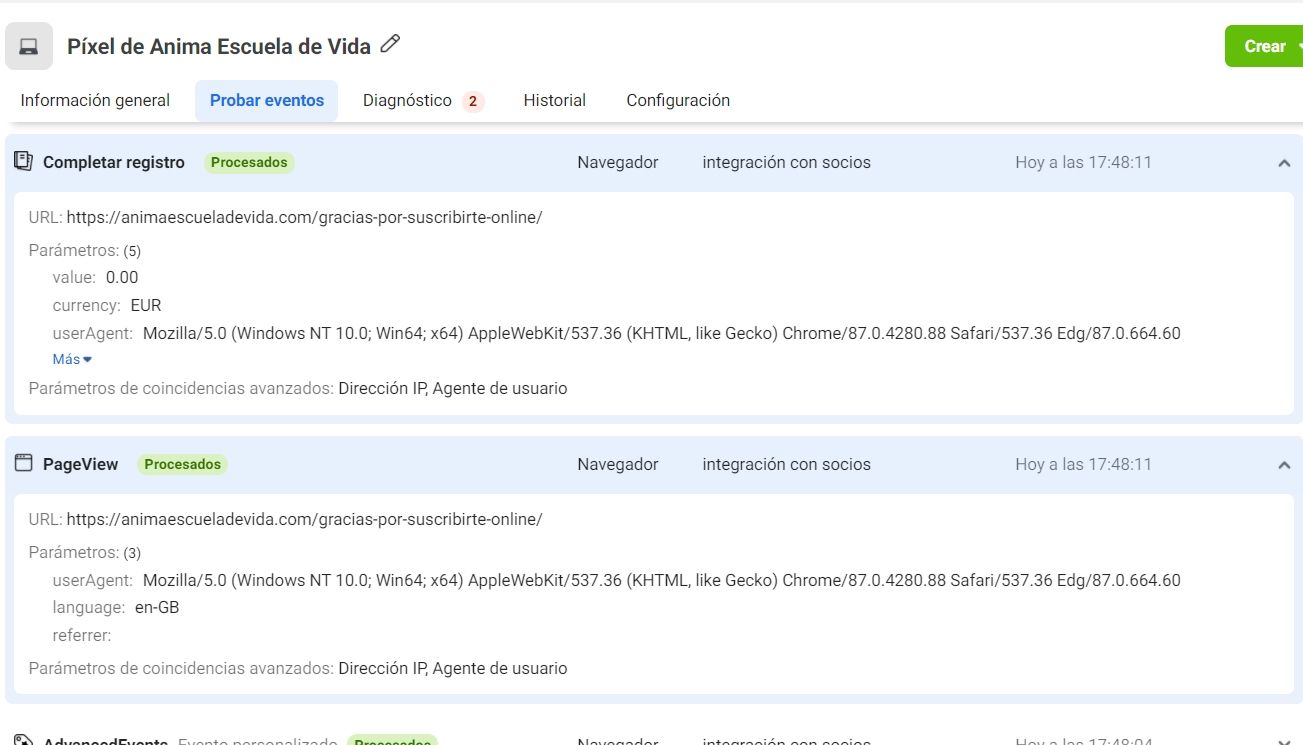Open the Diagnóstico tab
This screenshot has width=1303, height=745.
tap(423, 100)
